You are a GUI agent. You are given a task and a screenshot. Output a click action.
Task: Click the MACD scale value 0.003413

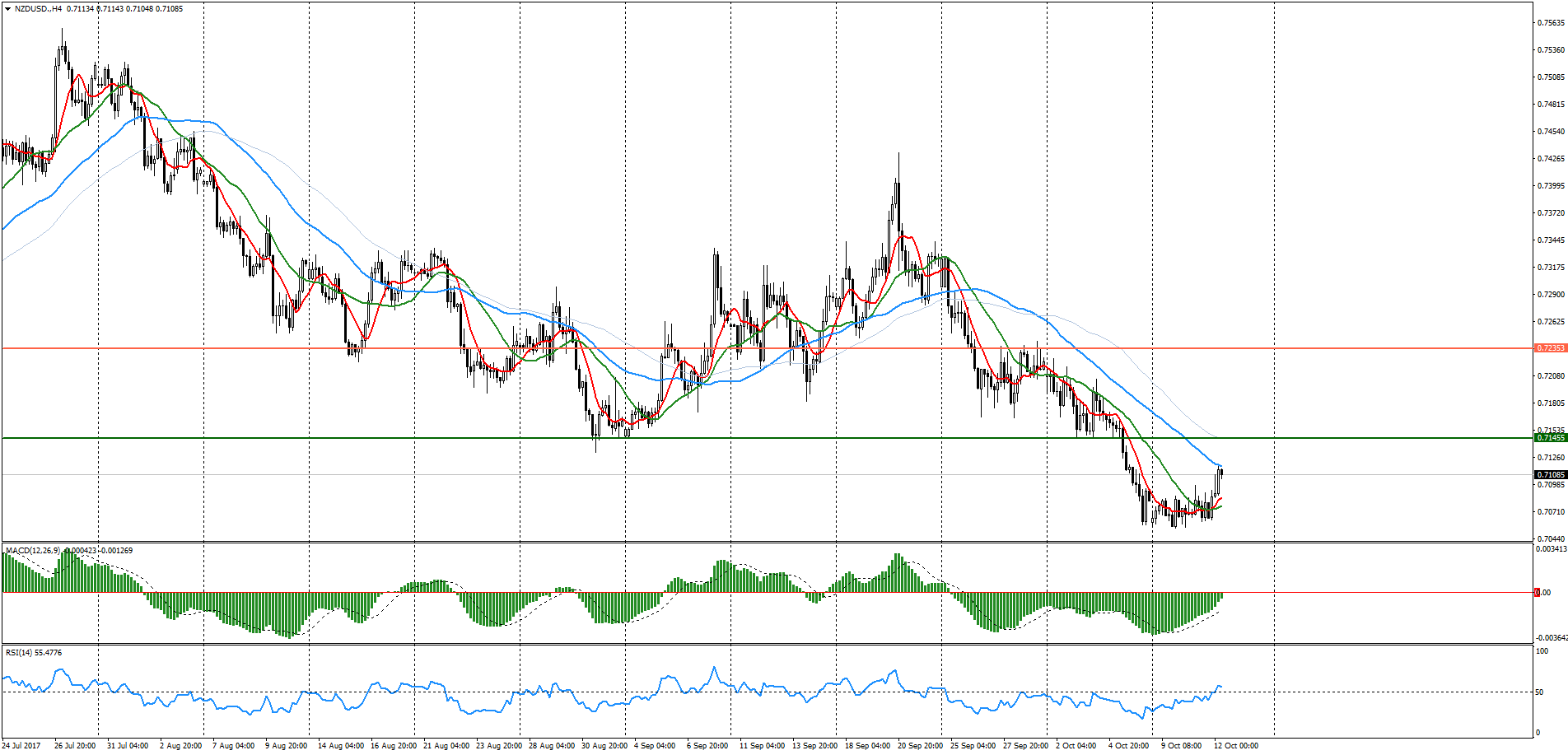[1552, 549]
